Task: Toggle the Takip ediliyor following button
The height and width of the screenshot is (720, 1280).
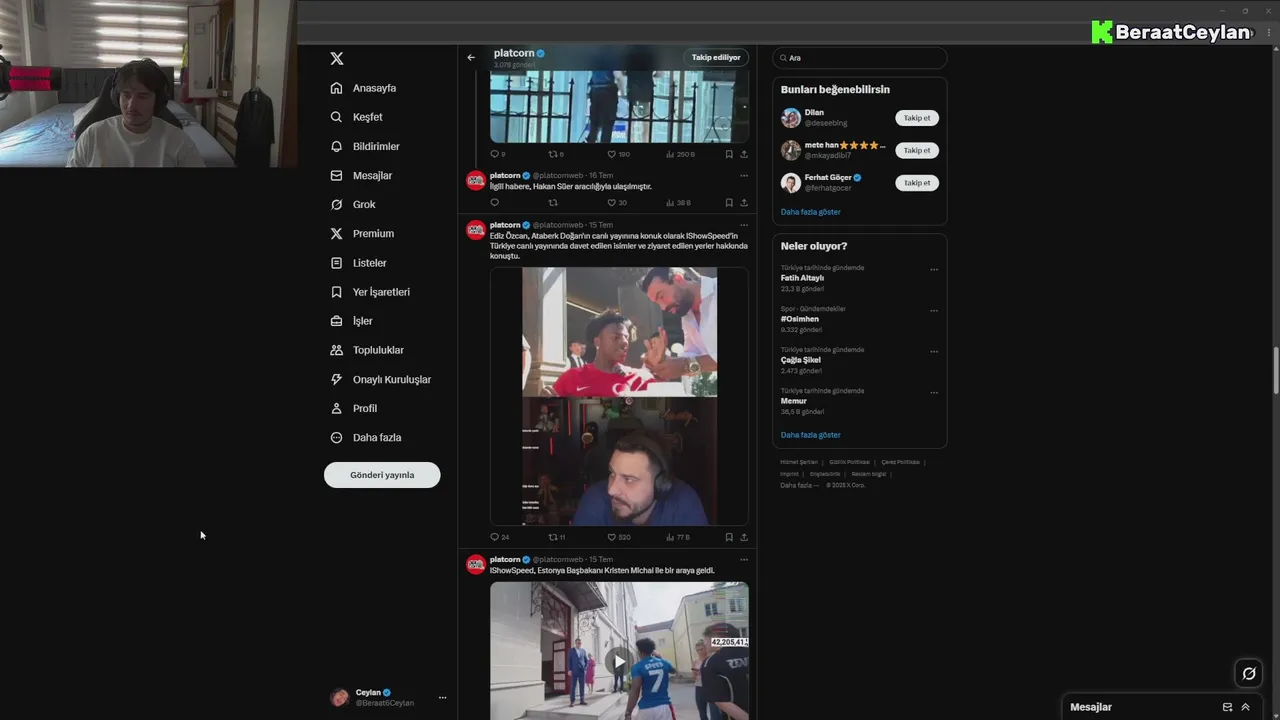Action: coord(716,57)
